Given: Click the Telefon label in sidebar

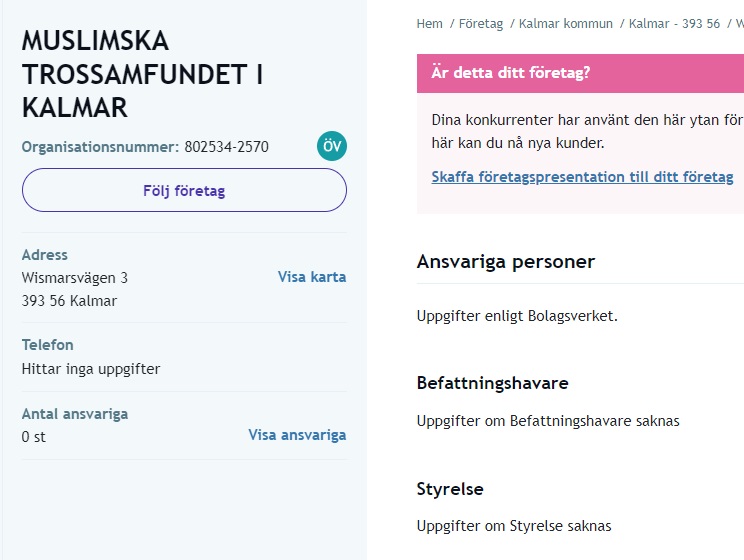Looking at the screenshot, I should [48, 345].
